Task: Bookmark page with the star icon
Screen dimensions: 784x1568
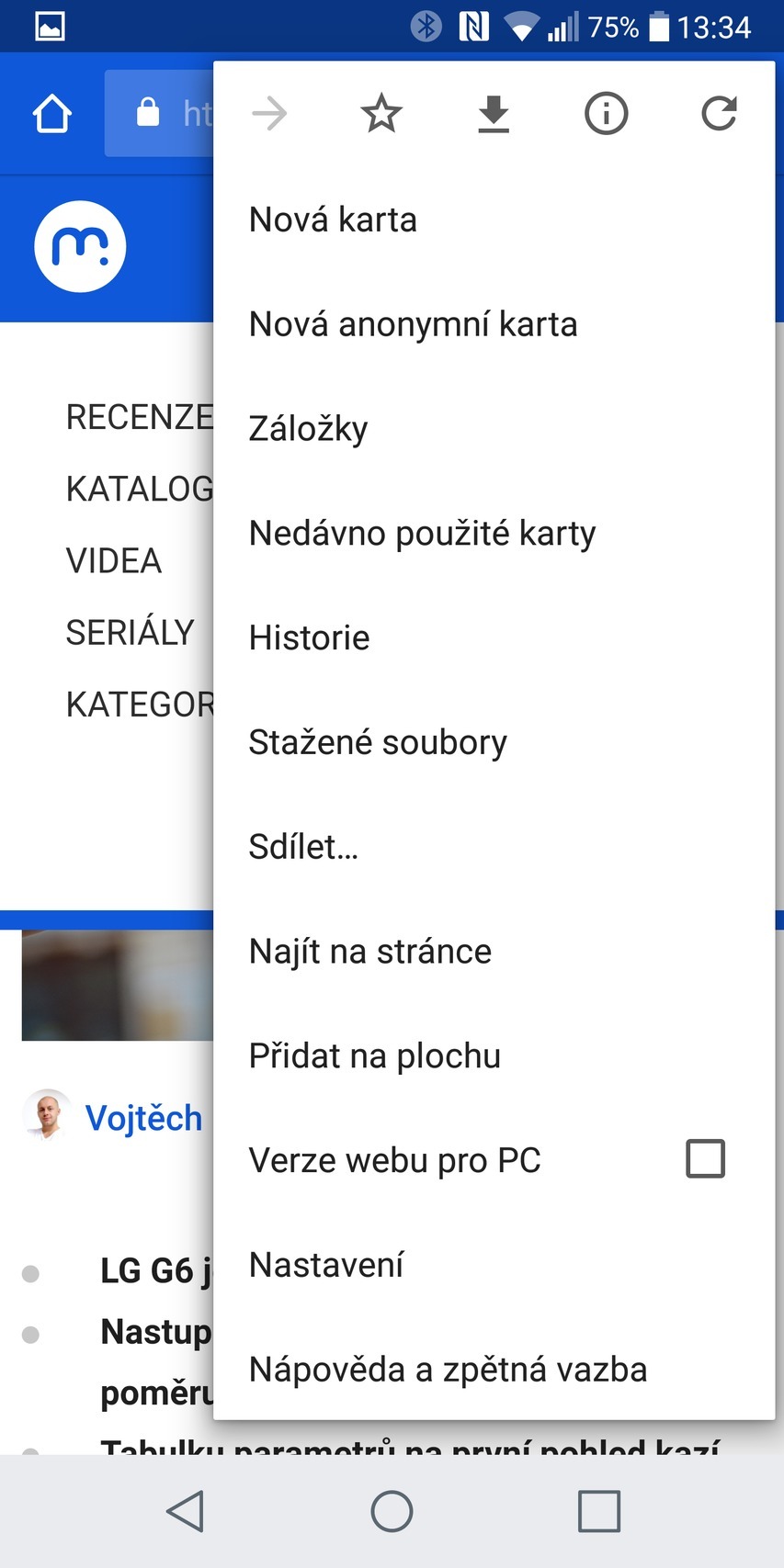Action: coord(381,114)
